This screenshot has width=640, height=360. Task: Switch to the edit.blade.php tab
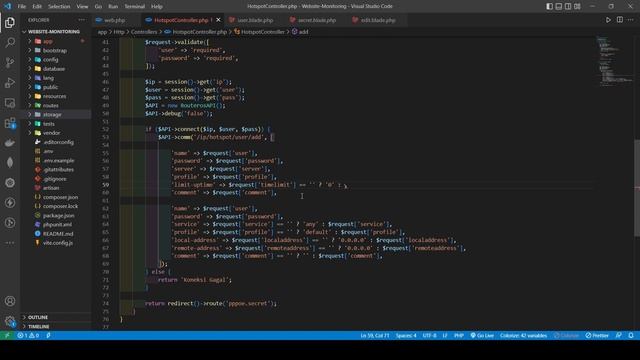tap(378, 20)
